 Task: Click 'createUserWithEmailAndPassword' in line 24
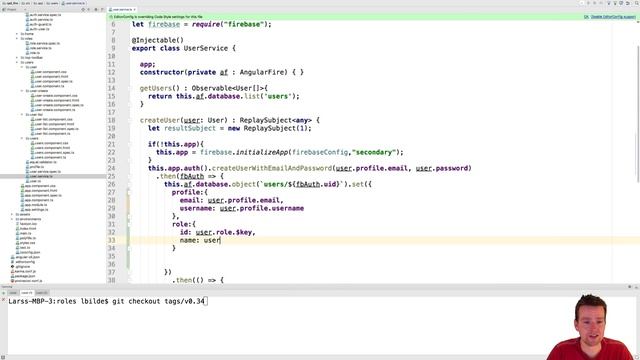(x=272, y=168)
